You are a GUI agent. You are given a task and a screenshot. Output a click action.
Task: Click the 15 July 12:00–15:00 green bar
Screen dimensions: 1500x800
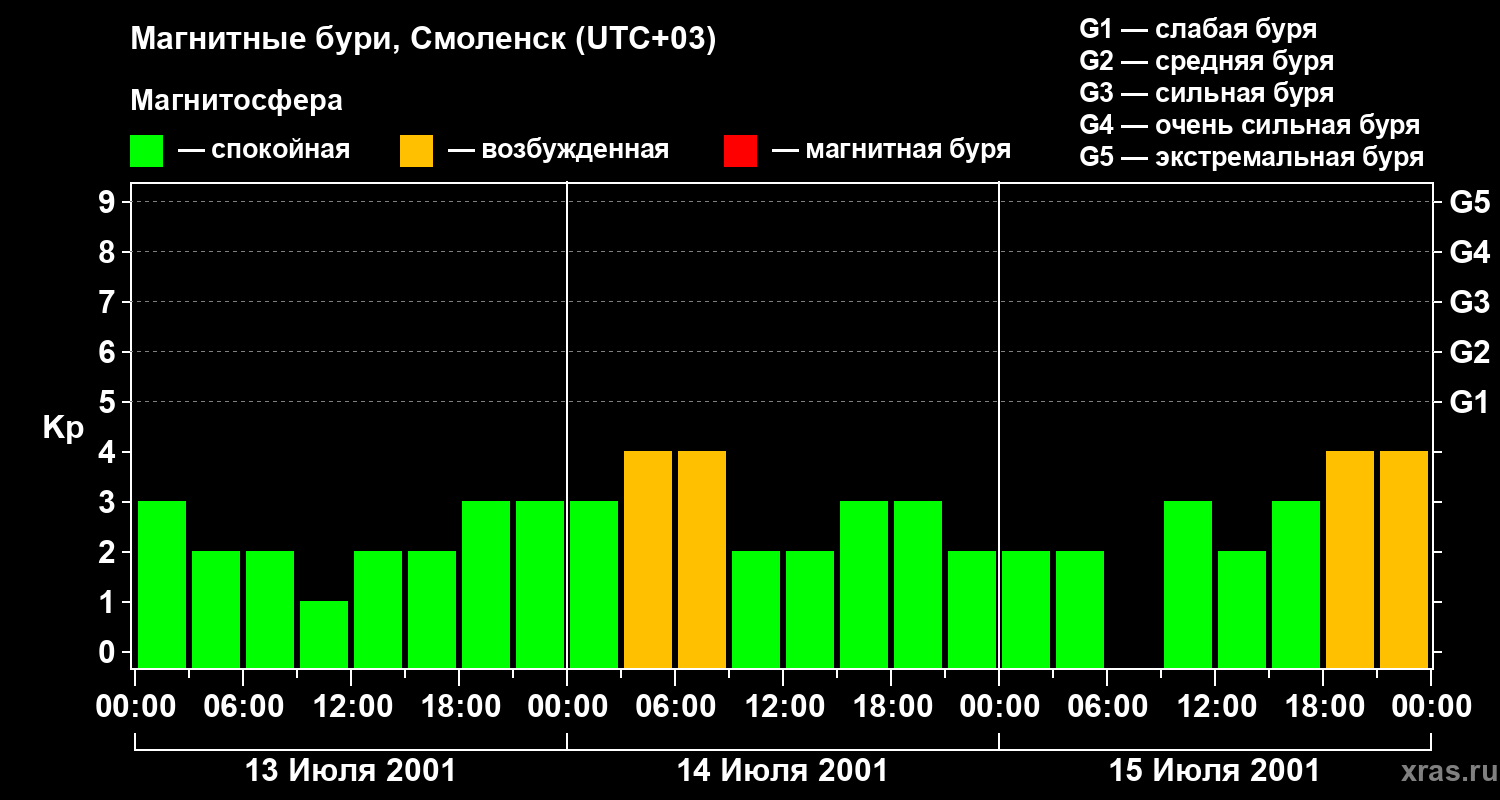tap(1242, 609)
